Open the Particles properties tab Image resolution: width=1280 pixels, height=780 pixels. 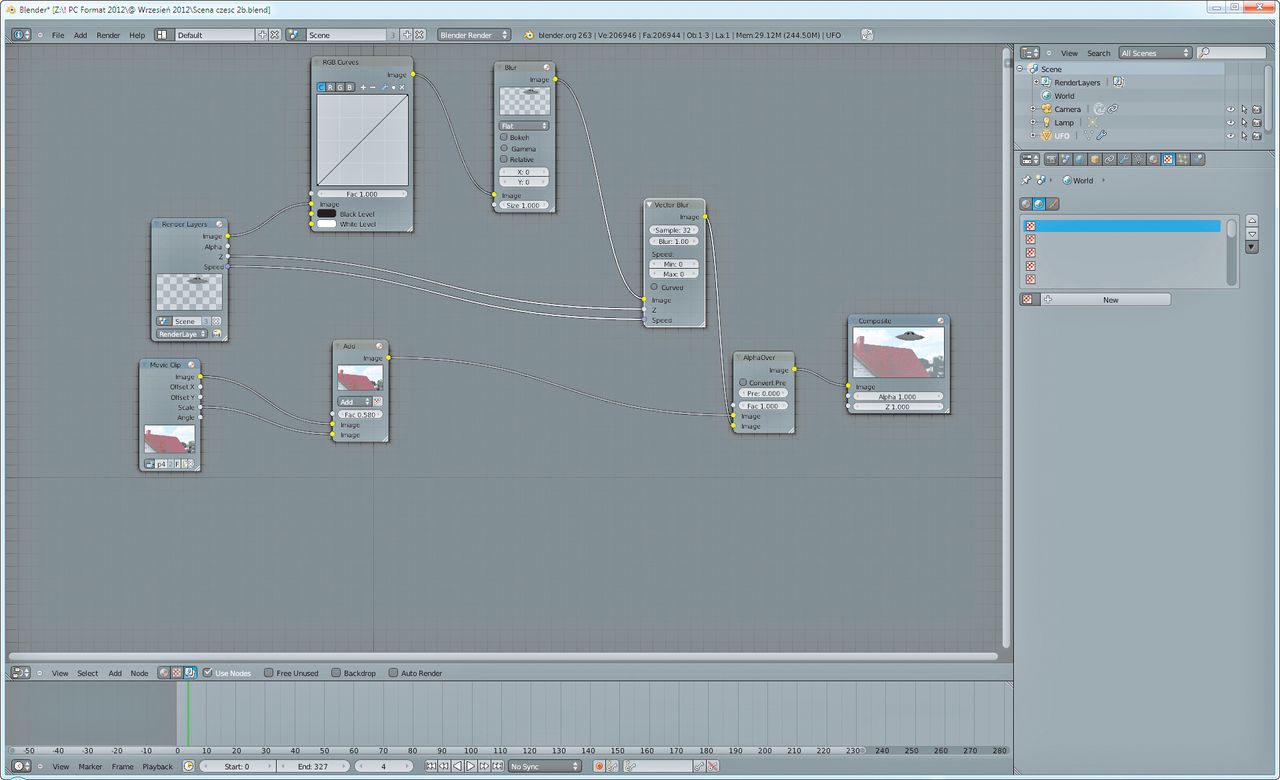coord(1182,159)
